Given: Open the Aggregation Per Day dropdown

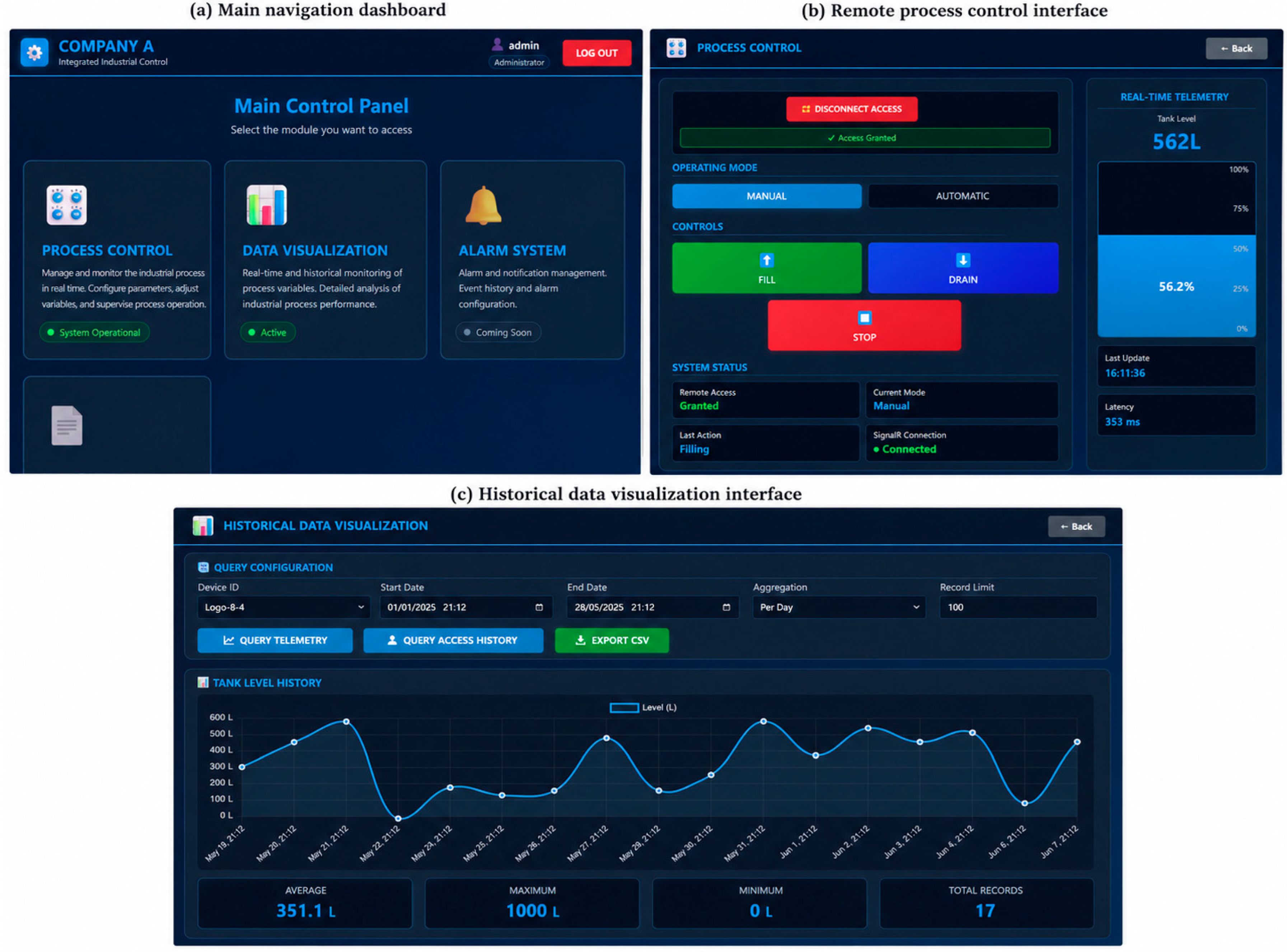Looking at the screenshot, I should coord(839,607).
